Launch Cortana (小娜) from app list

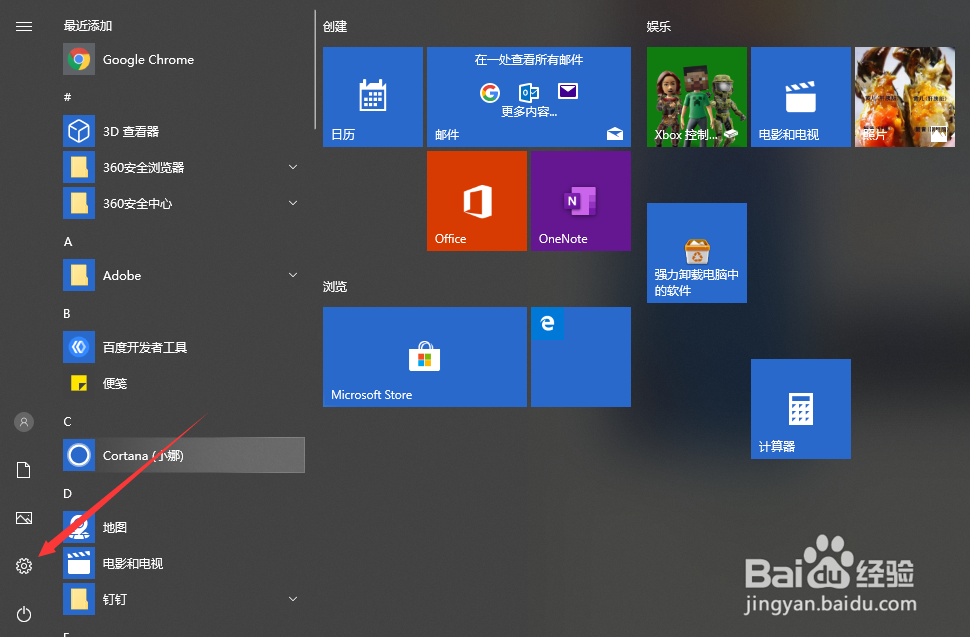[184, 455]
